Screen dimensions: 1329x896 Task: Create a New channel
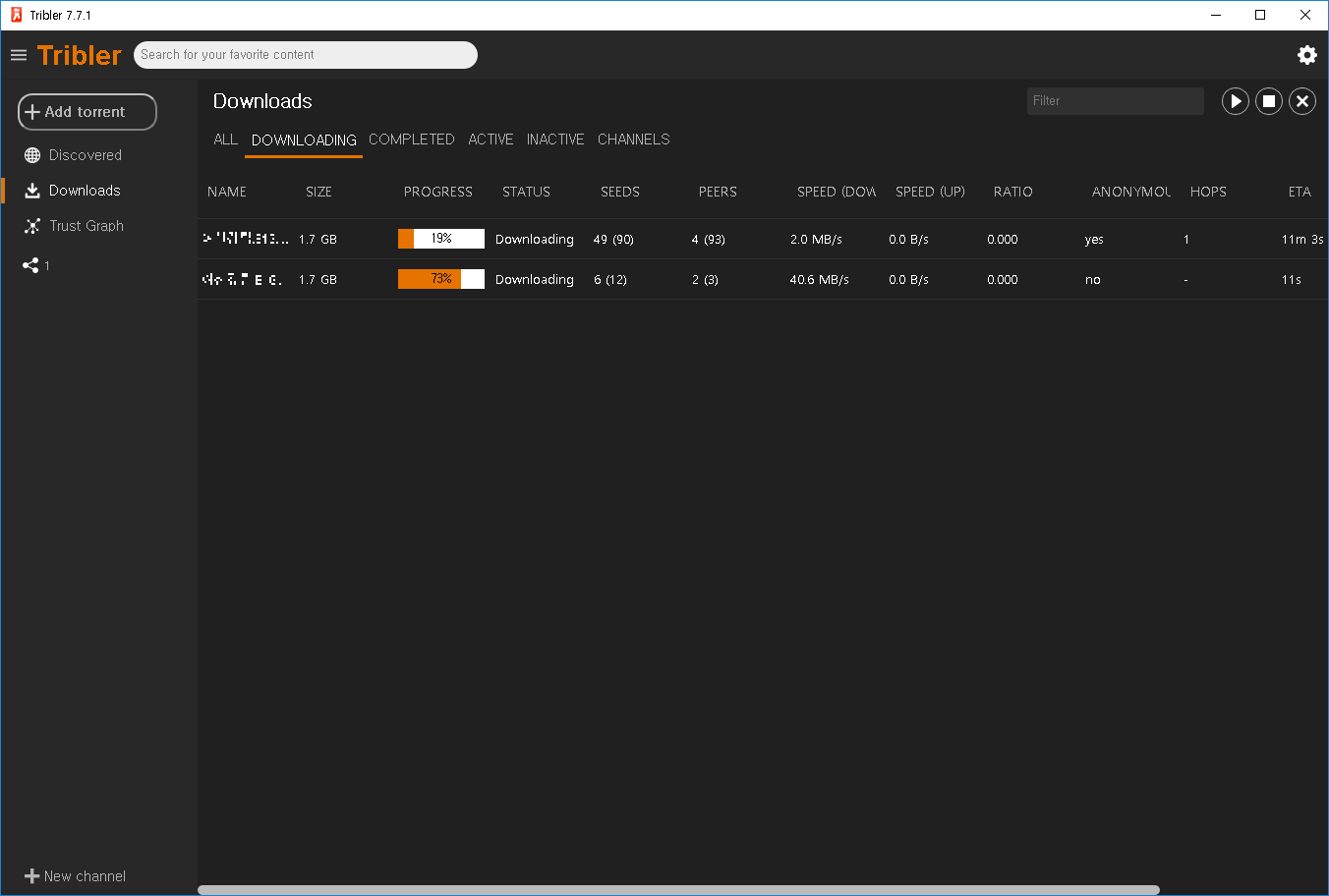click(76, 876)
